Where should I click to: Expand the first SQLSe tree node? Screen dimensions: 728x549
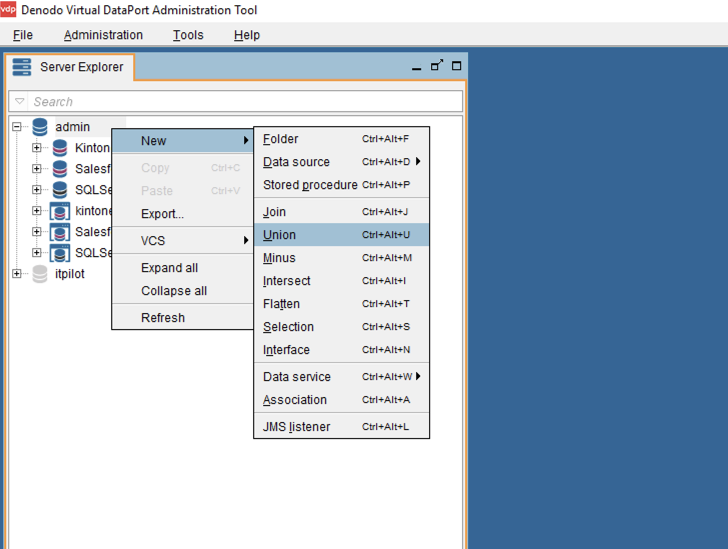pyautogui.click(x=37, y=190)
